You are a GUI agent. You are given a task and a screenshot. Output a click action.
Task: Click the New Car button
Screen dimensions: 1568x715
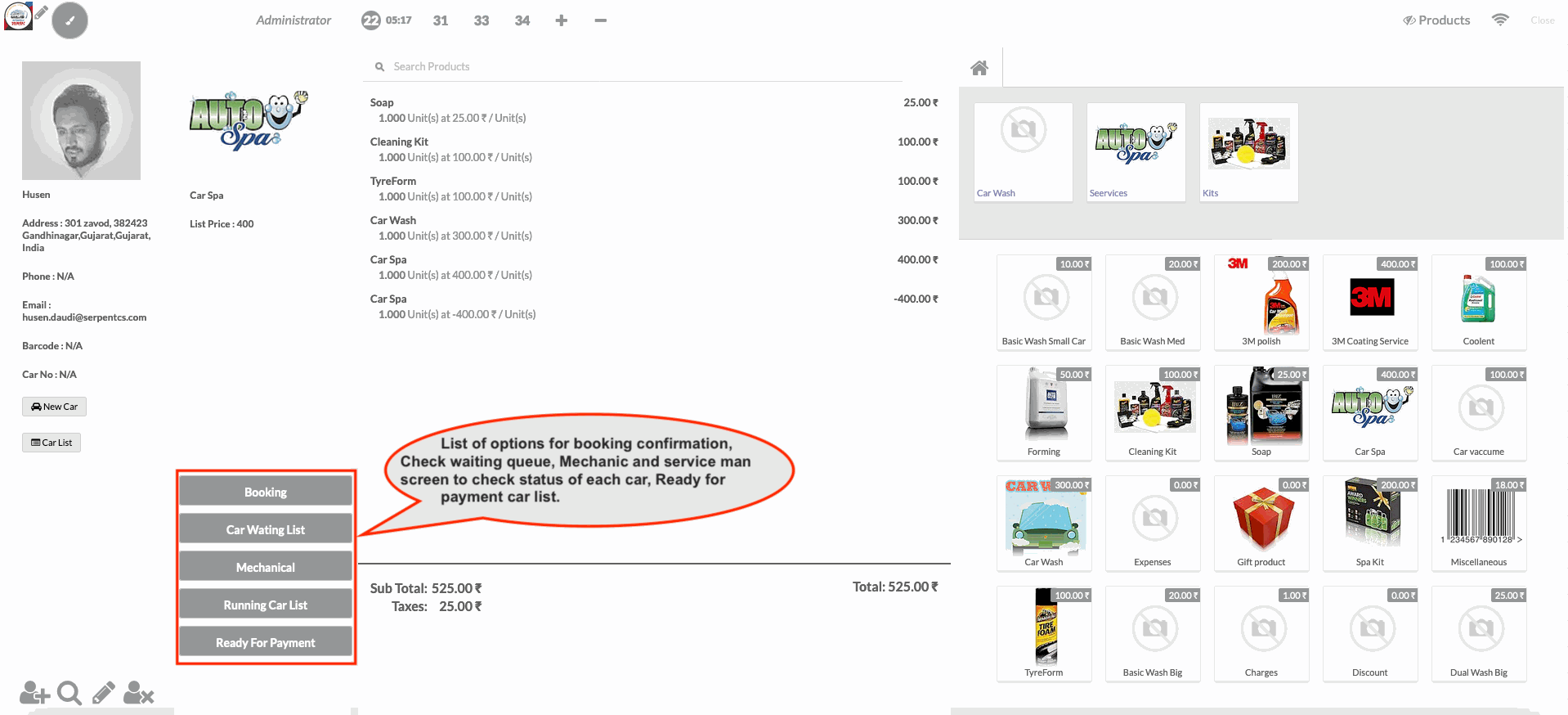pyautogui.click(x=54, y=407)
